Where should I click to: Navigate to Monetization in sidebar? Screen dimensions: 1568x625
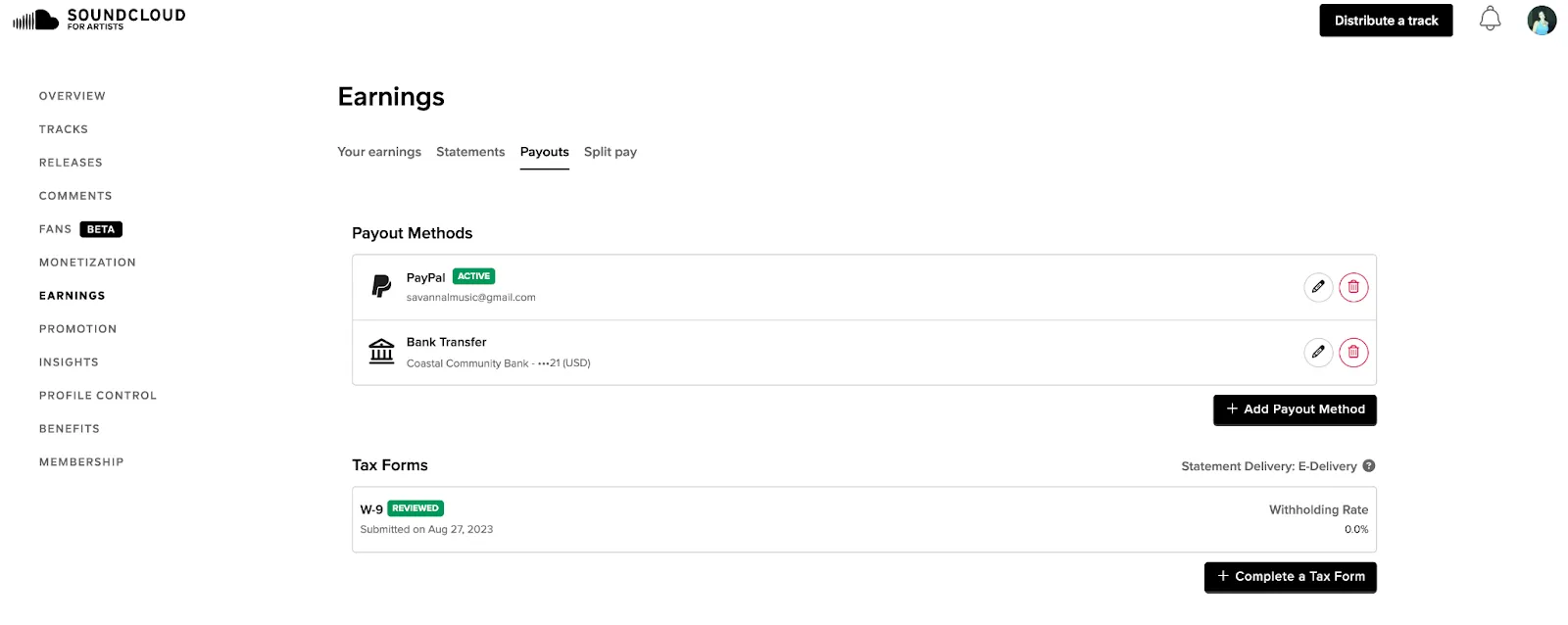(x=87, y=263)
